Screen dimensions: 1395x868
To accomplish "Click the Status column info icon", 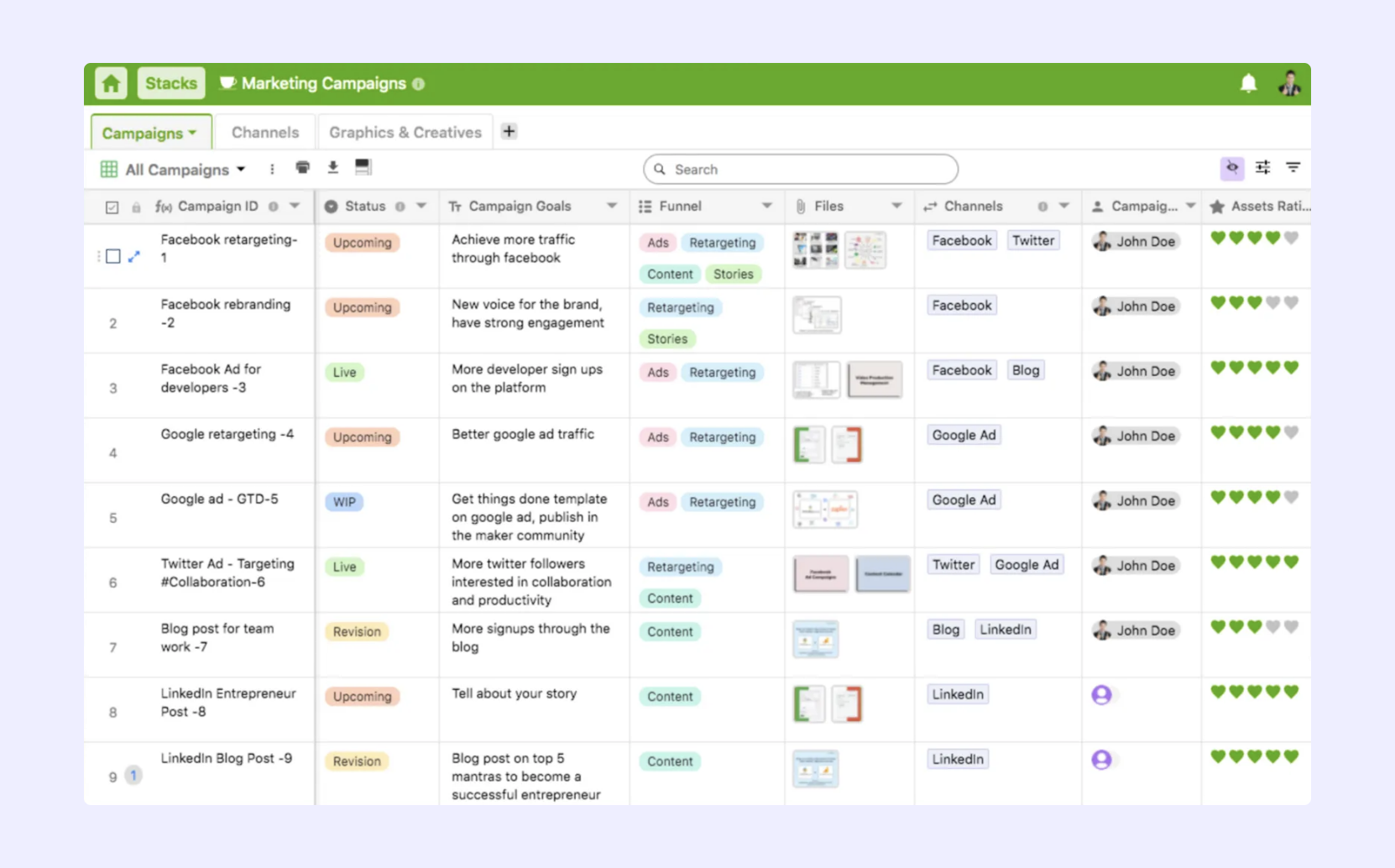I will (400, 207).
